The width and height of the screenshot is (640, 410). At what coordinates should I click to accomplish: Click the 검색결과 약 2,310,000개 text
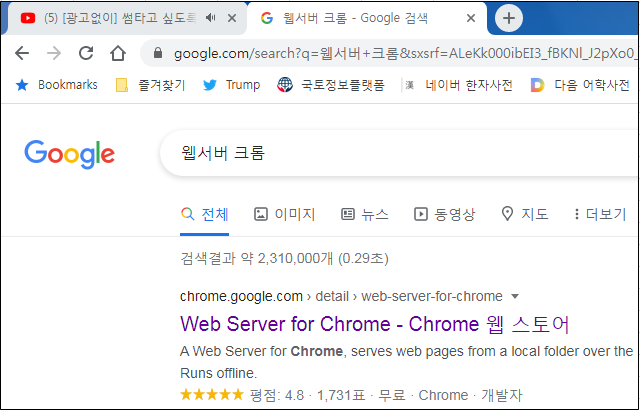click(x=284, y=259)
